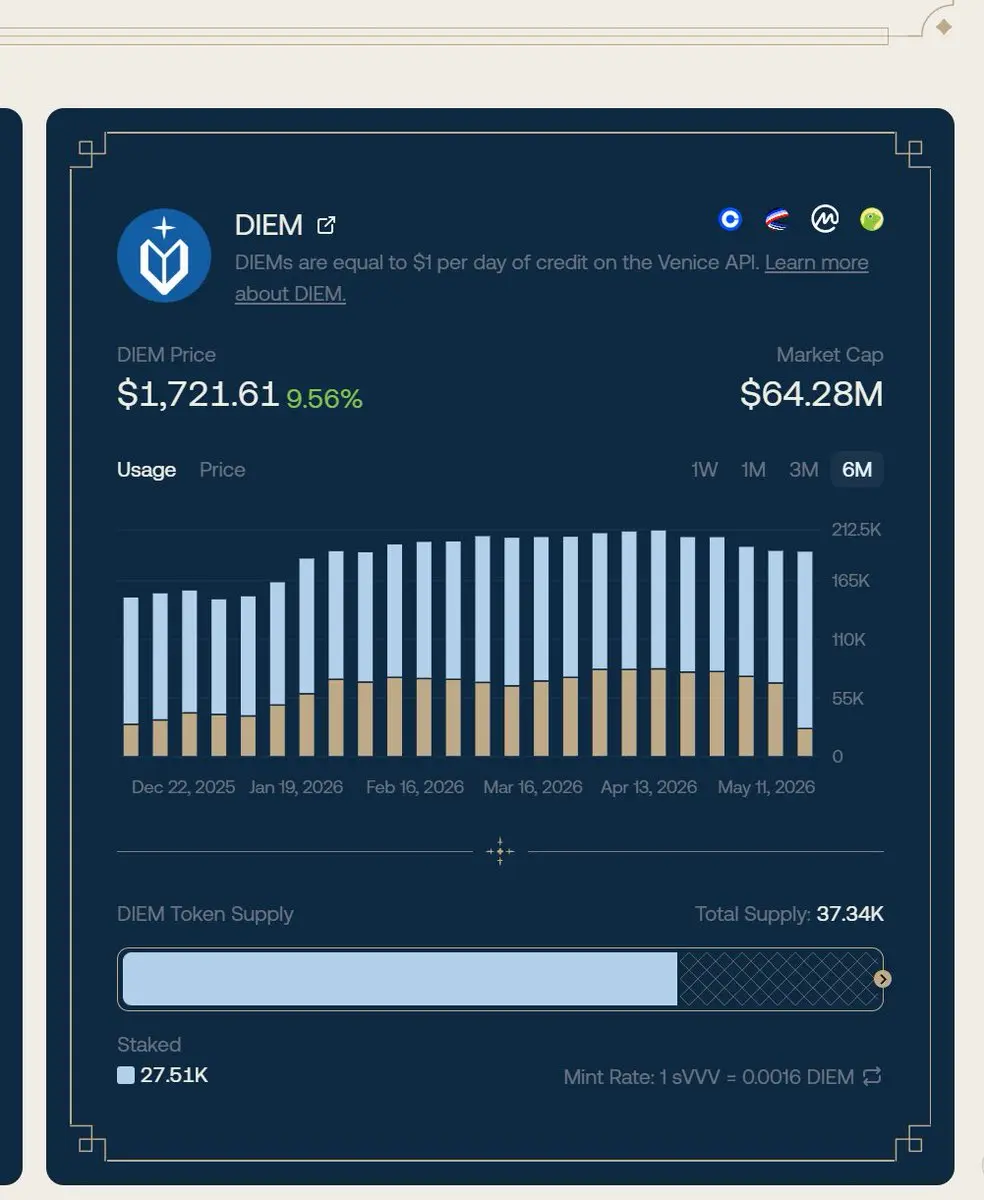
Task: Click the 165K axis label
Action: (851, 581)
